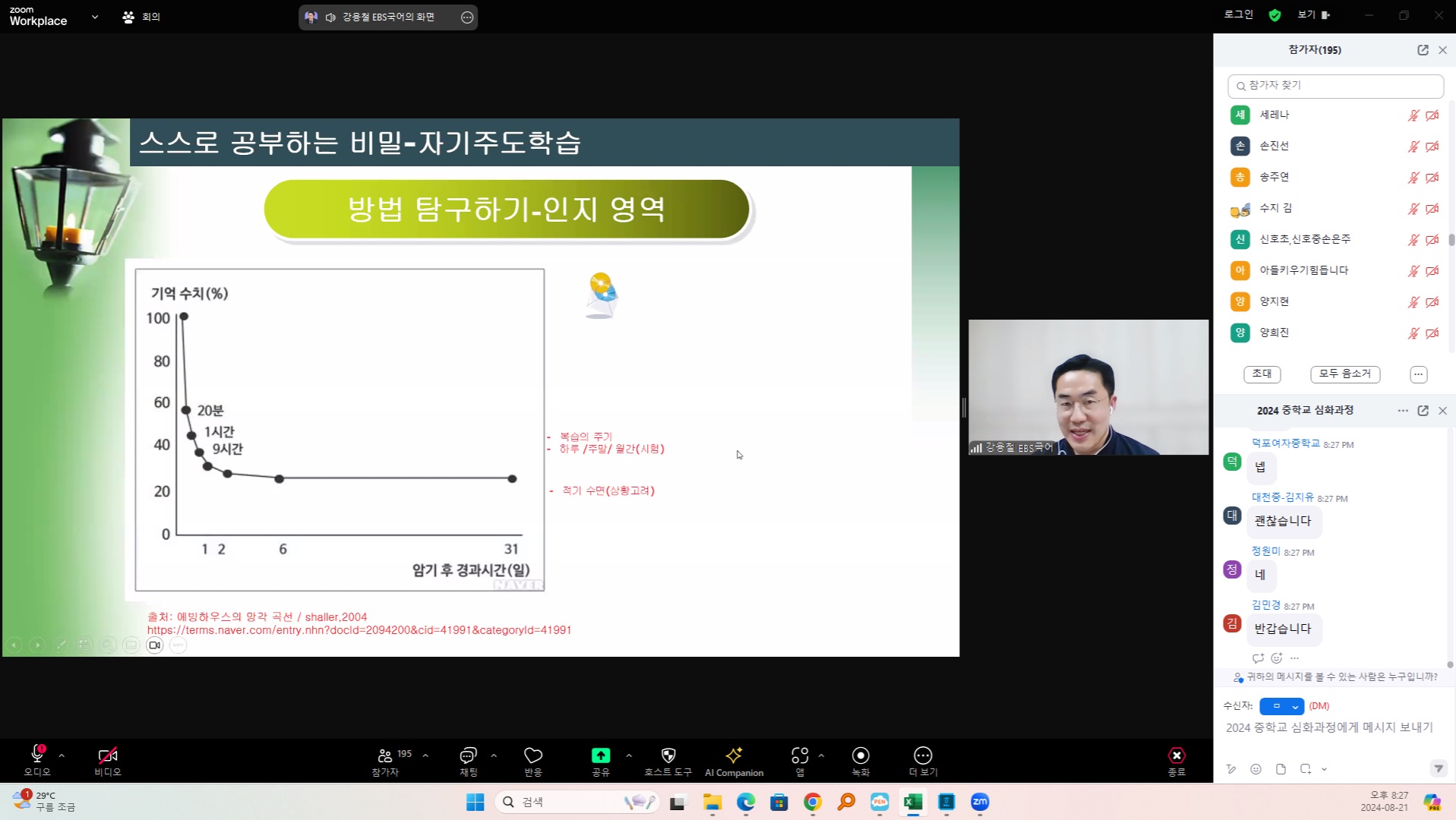The width and height of the screenshot is (1456, 820).
Task: Click the green encryption shield icon
Action: tap(1275, 15)
